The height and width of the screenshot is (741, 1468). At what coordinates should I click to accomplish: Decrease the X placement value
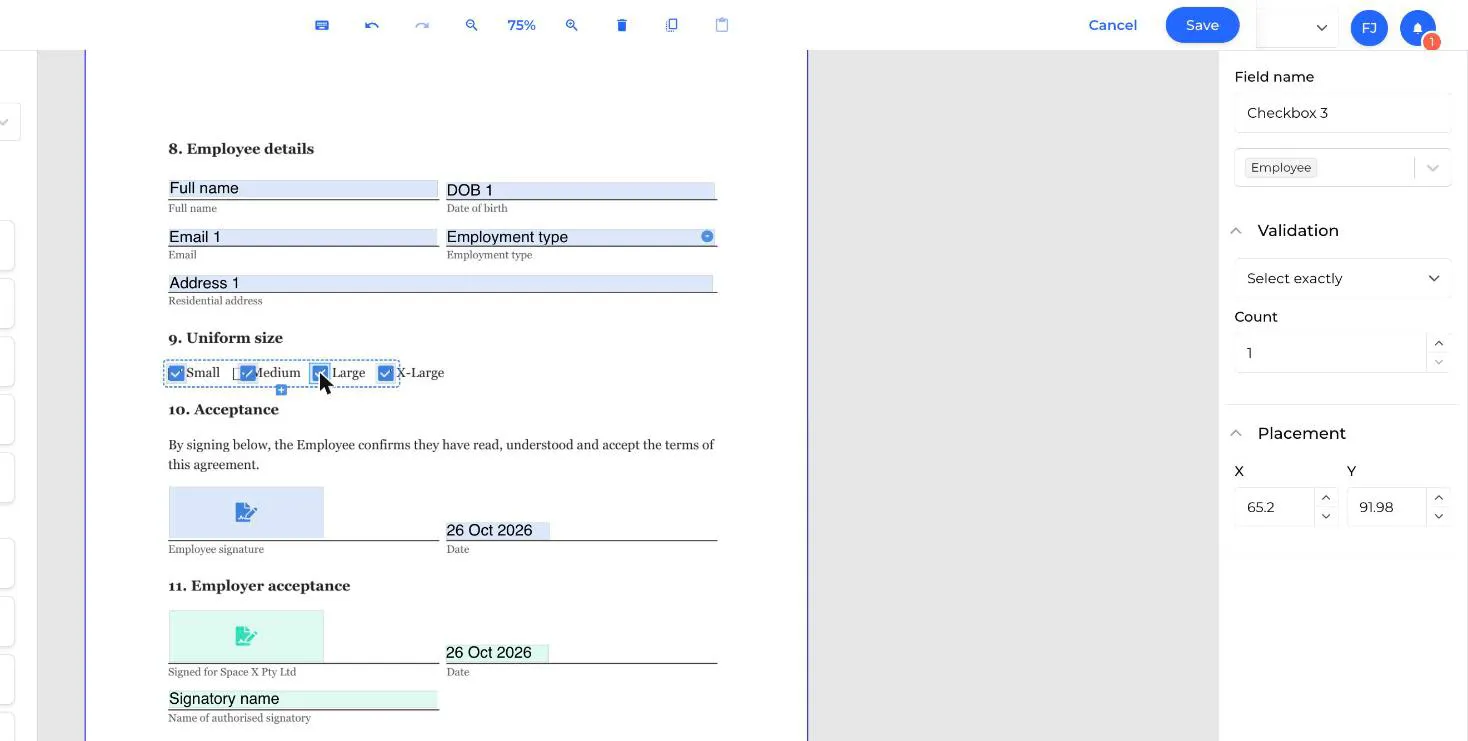coord(1326,516)
